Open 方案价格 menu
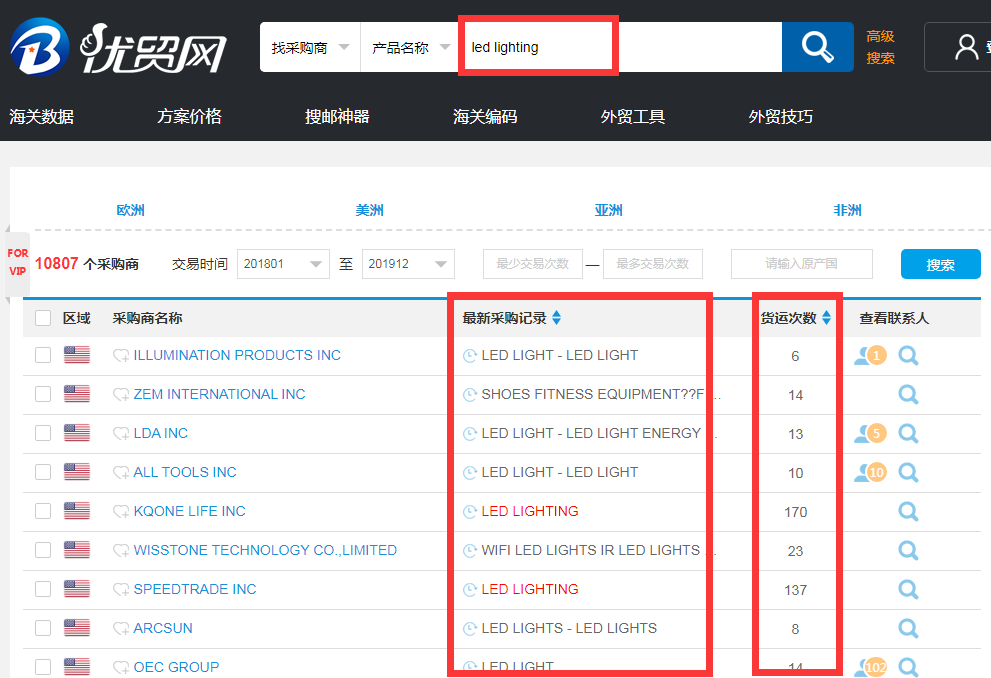This screenshot has width=991, height=678. pos(190,117)
